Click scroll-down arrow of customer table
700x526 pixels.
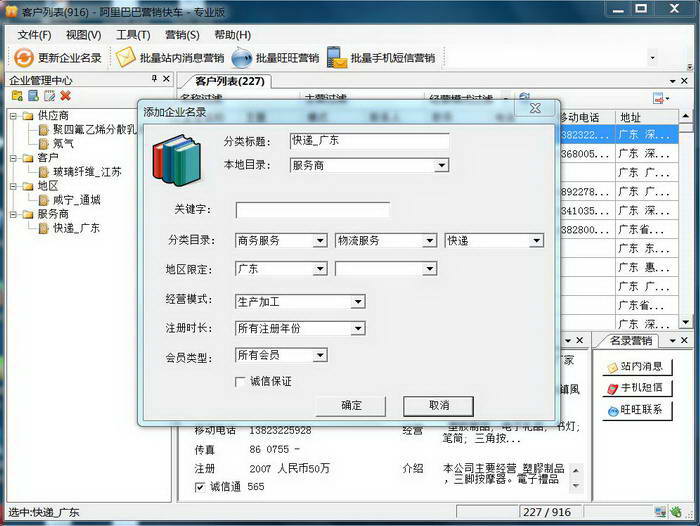point(685,321)
